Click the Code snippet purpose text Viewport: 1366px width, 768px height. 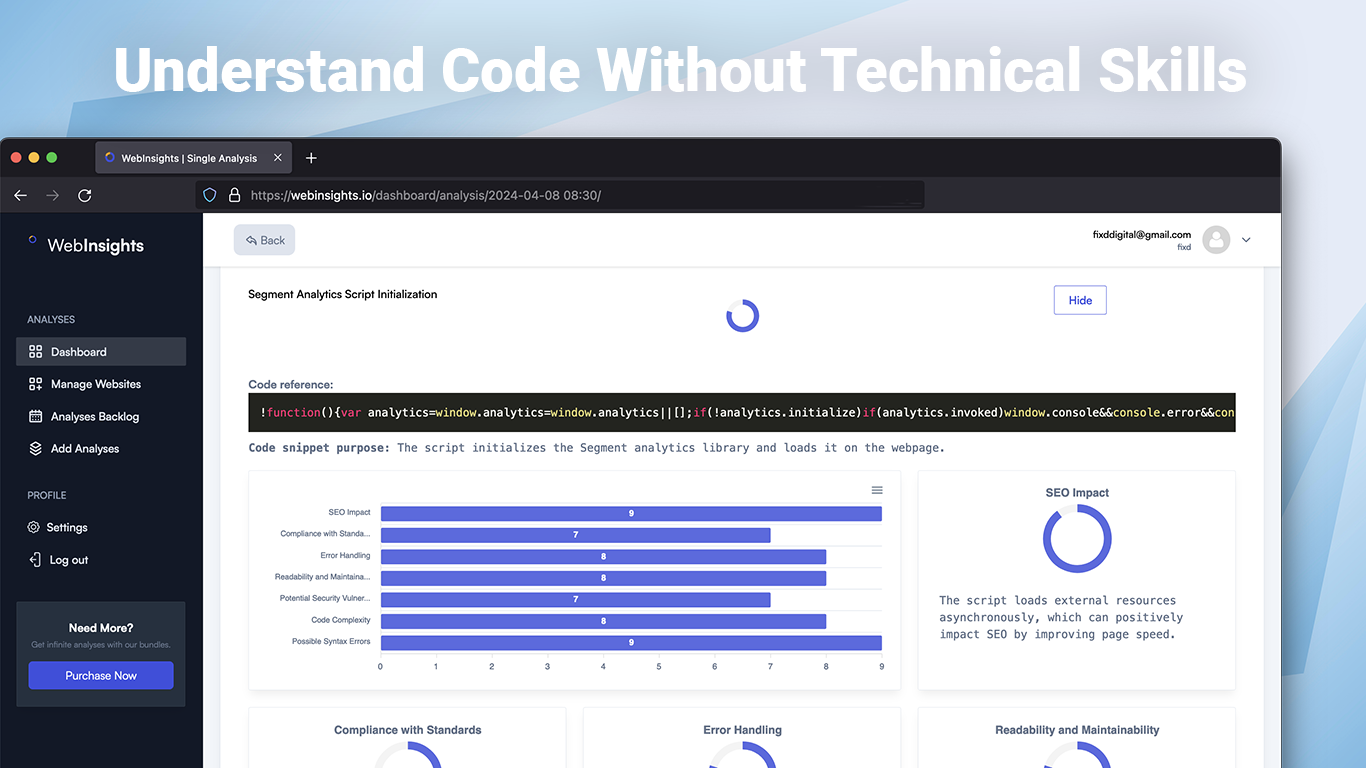point(597,447)
